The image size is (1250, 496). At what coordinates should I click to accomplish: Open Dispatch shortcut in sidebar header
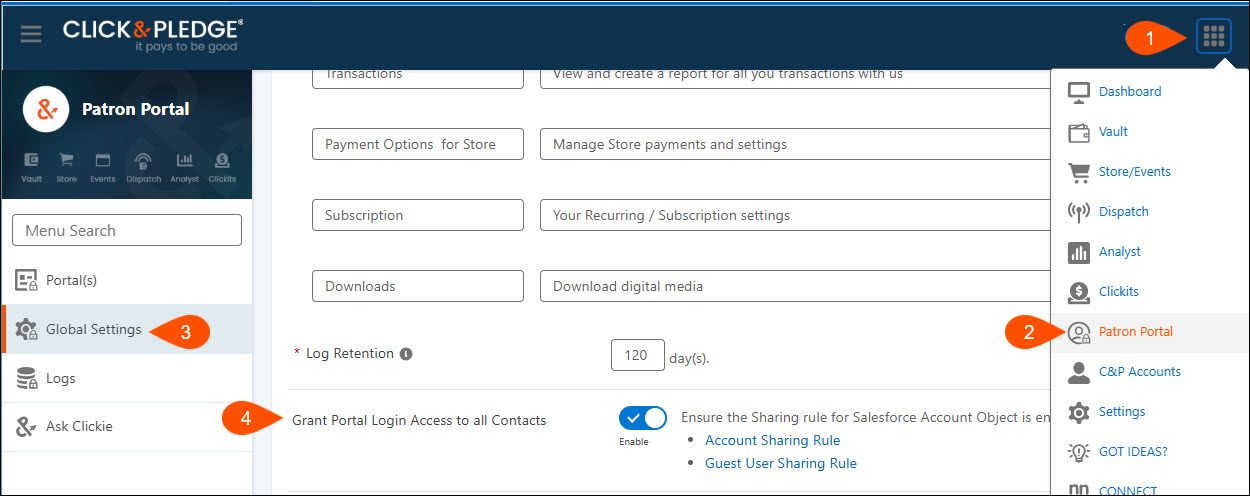[x=143, y=168]
